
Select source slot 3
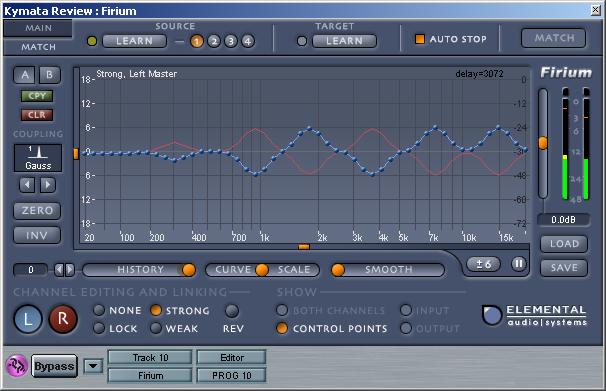231,41
